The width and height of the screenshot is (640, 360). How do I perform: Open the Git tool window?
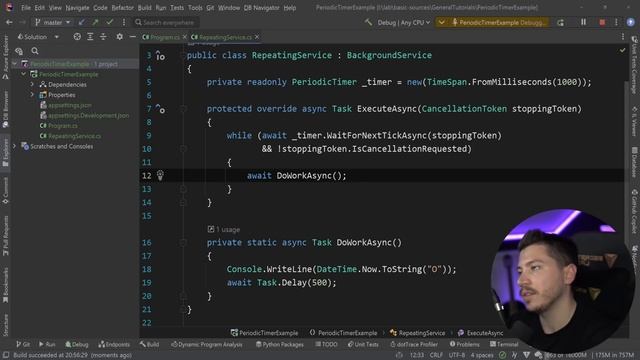[23, 344]
